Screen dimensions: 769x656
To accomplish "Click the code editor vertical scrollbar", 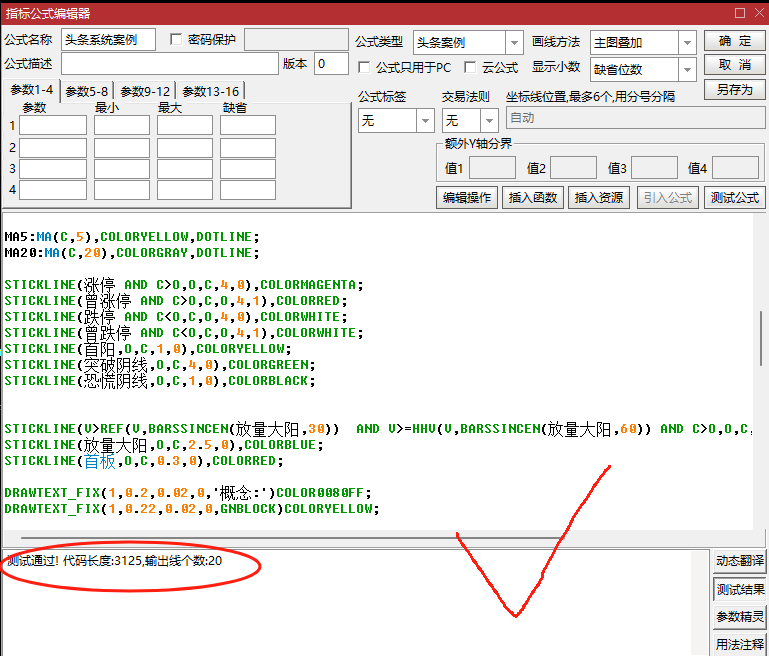I will pyautogui.click(x=762, y=340).
